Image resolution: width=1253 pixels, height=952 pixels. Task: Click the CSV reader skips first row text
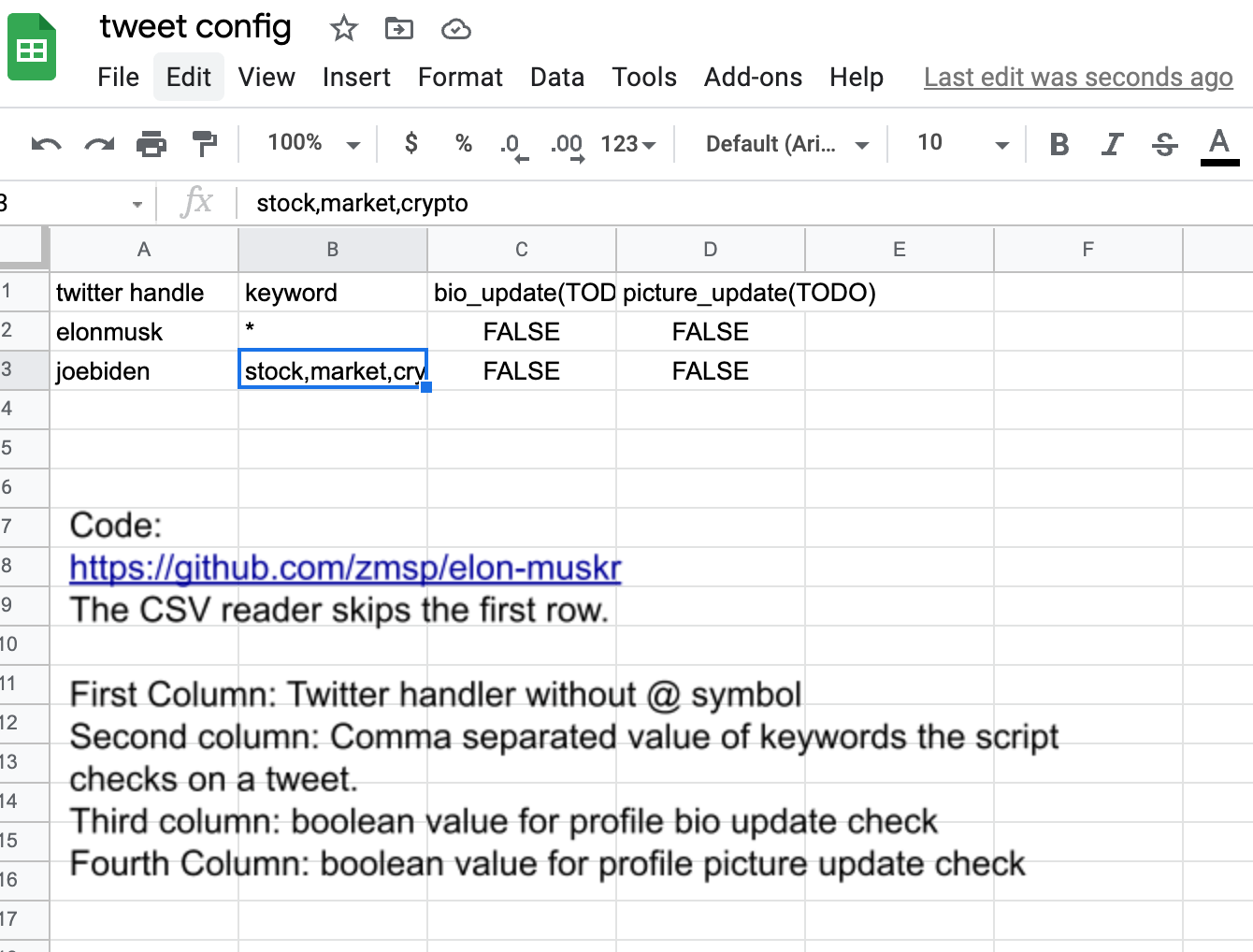[x=339, y=610]
